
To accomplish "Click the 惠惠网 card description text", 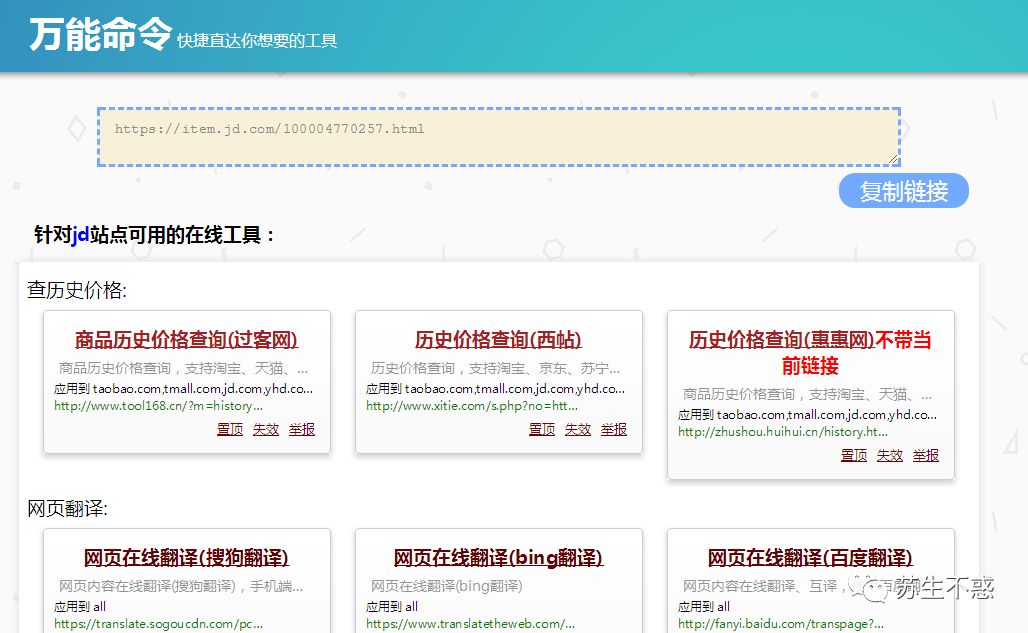I will (x=808, y=394).
